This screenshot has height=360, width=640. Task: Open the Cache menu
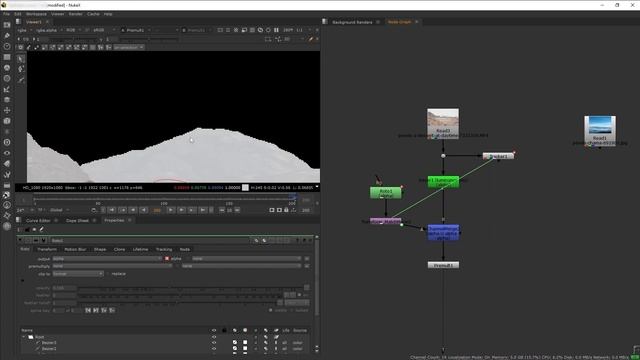point(93,14)
